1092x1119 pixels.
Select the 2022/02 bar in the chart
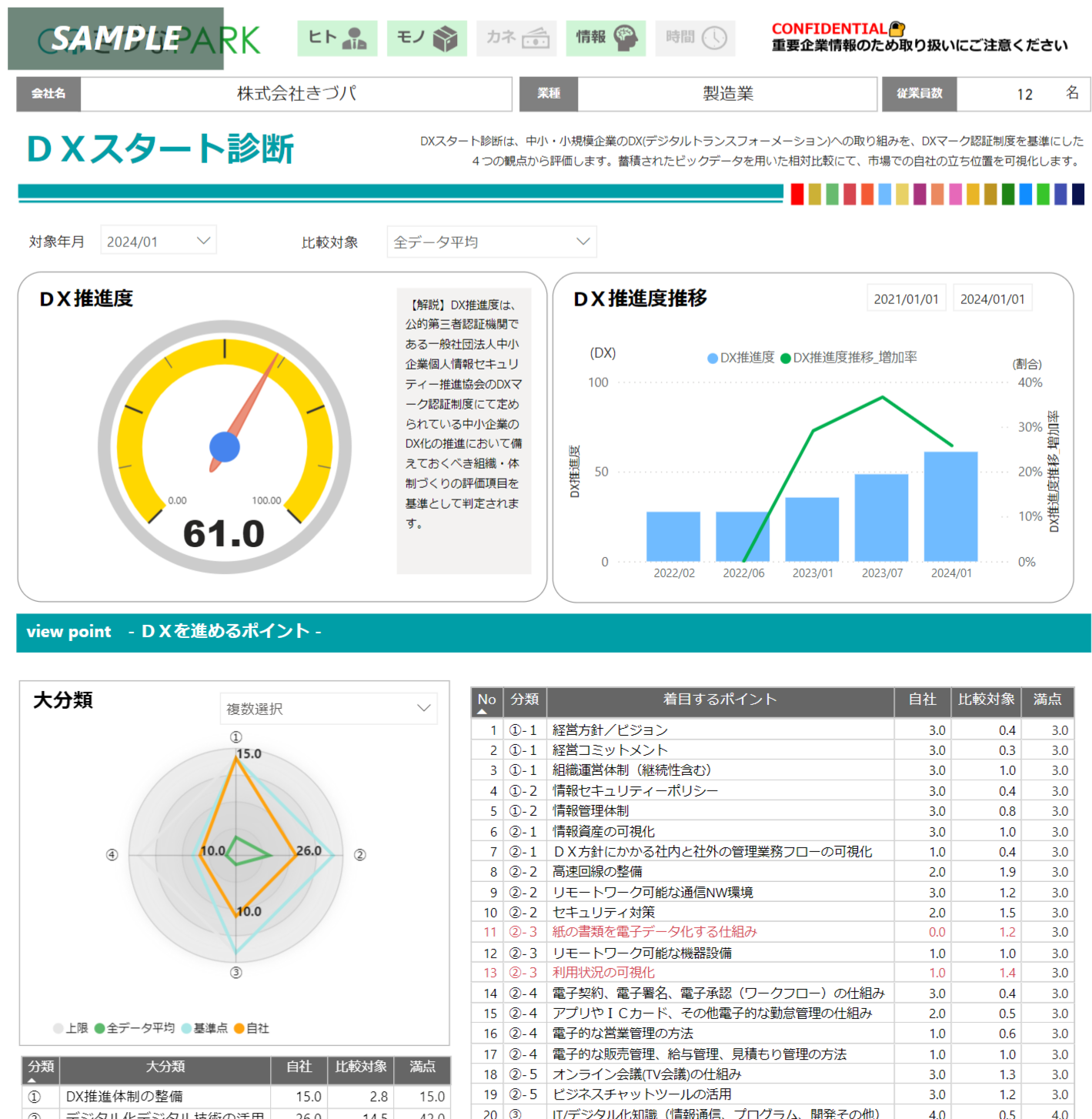click(x=673, y=536)
